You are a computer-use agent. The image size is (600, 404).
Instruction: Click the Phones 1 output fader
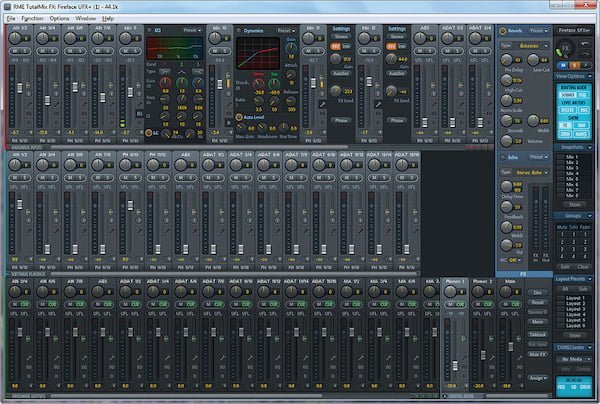455,365
